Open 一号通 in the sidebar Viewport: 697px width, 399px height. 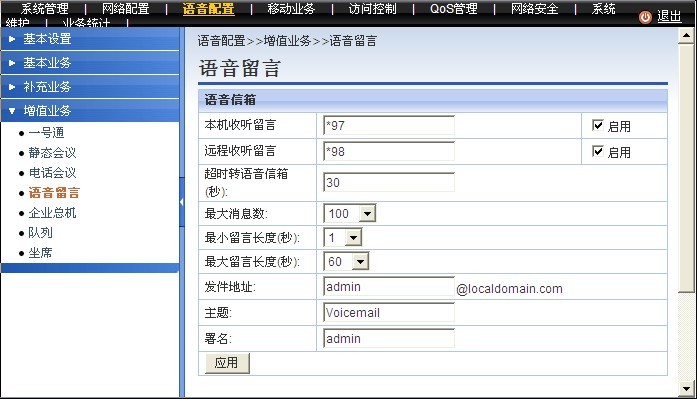tap(46, 133)
